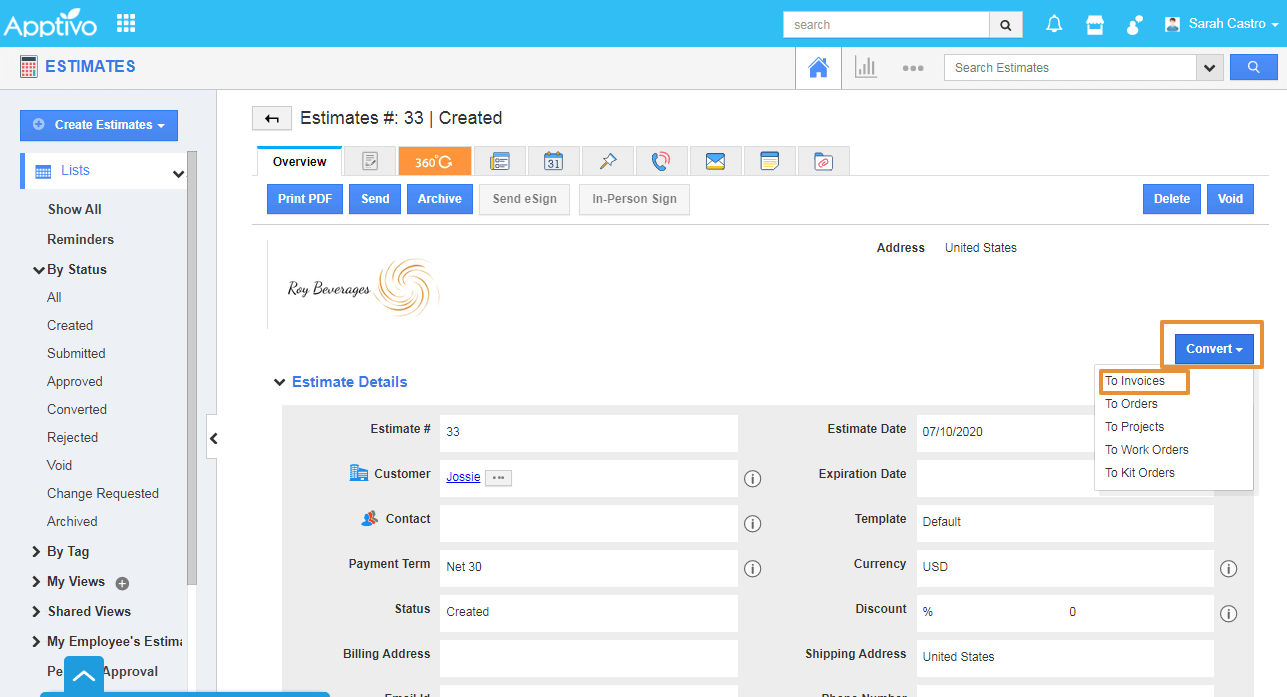
Task: Go to Estimates home icon
Action: (x=818, y=68)
